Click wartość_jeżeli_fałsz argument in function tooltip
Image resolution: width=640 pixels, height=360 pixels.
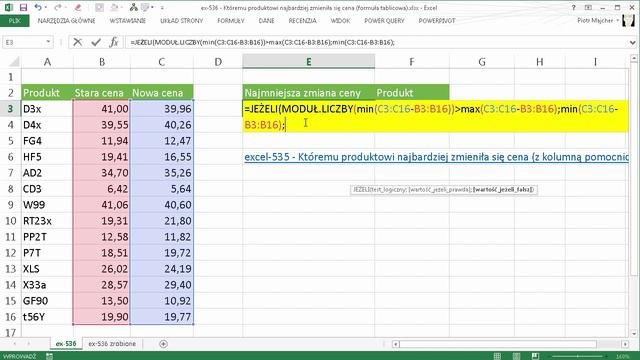tap(503, 189)
